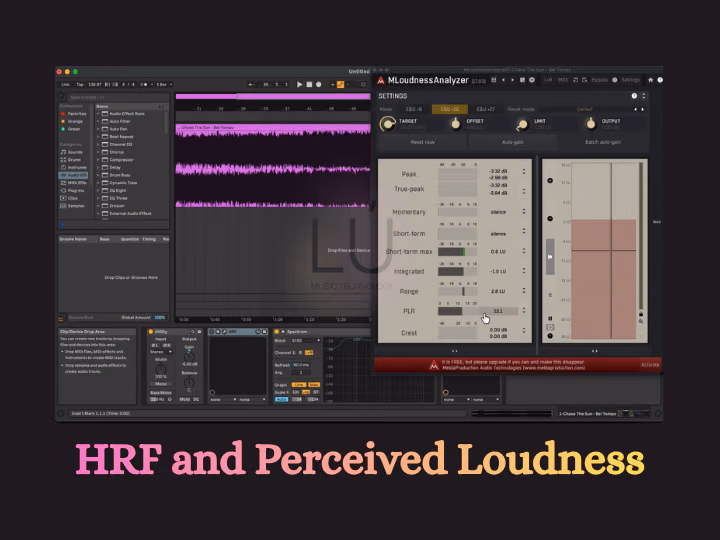Click the Batch auto-gain button
Screen dimensions: 720x540
tap(603, 142)
